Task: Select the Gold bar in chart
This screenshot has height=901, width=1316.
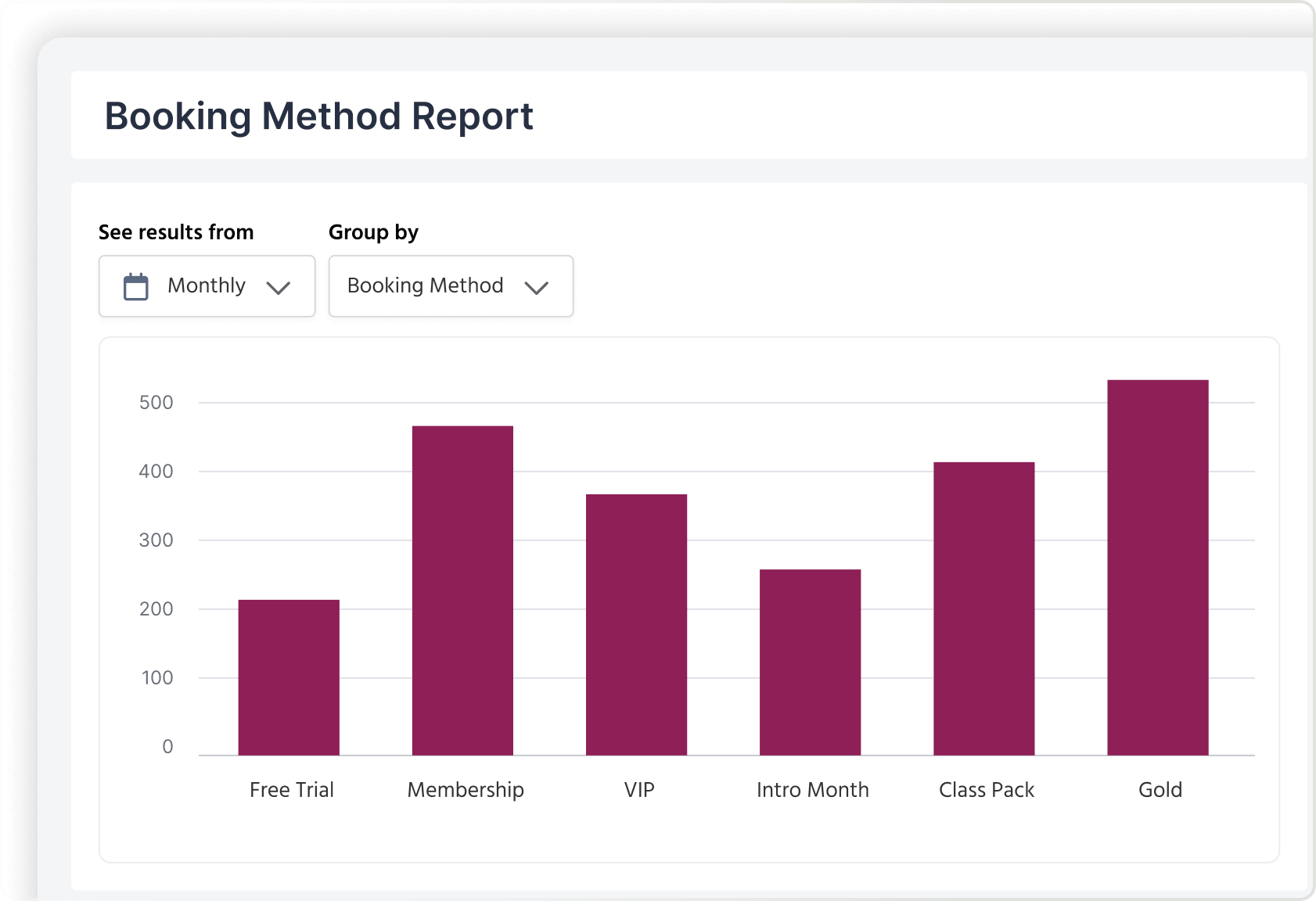Action: (x=1158, y=568)
